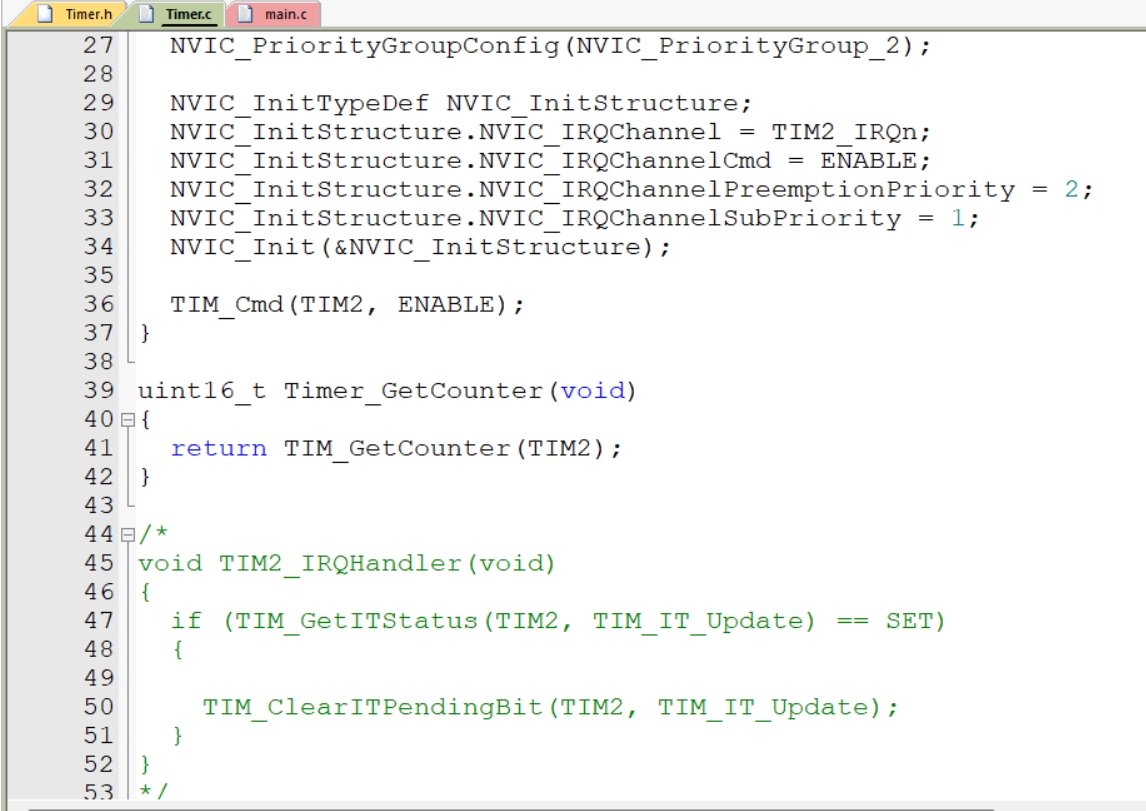Click TIM_ClearITPendingBit on line 50
This screenshot has height=811, width=1146.
[372, 707]
